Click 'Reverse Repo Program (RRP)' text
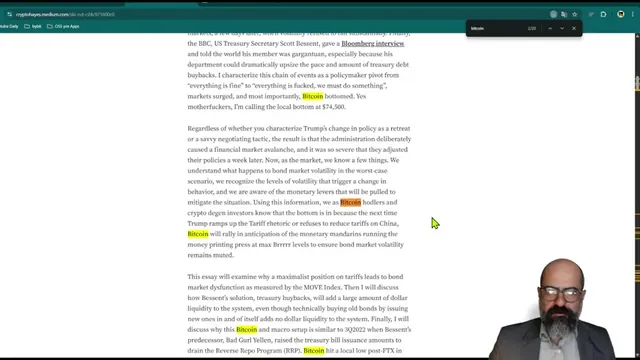The height and width of the screenshot is (360, 640). coord(258,351)
